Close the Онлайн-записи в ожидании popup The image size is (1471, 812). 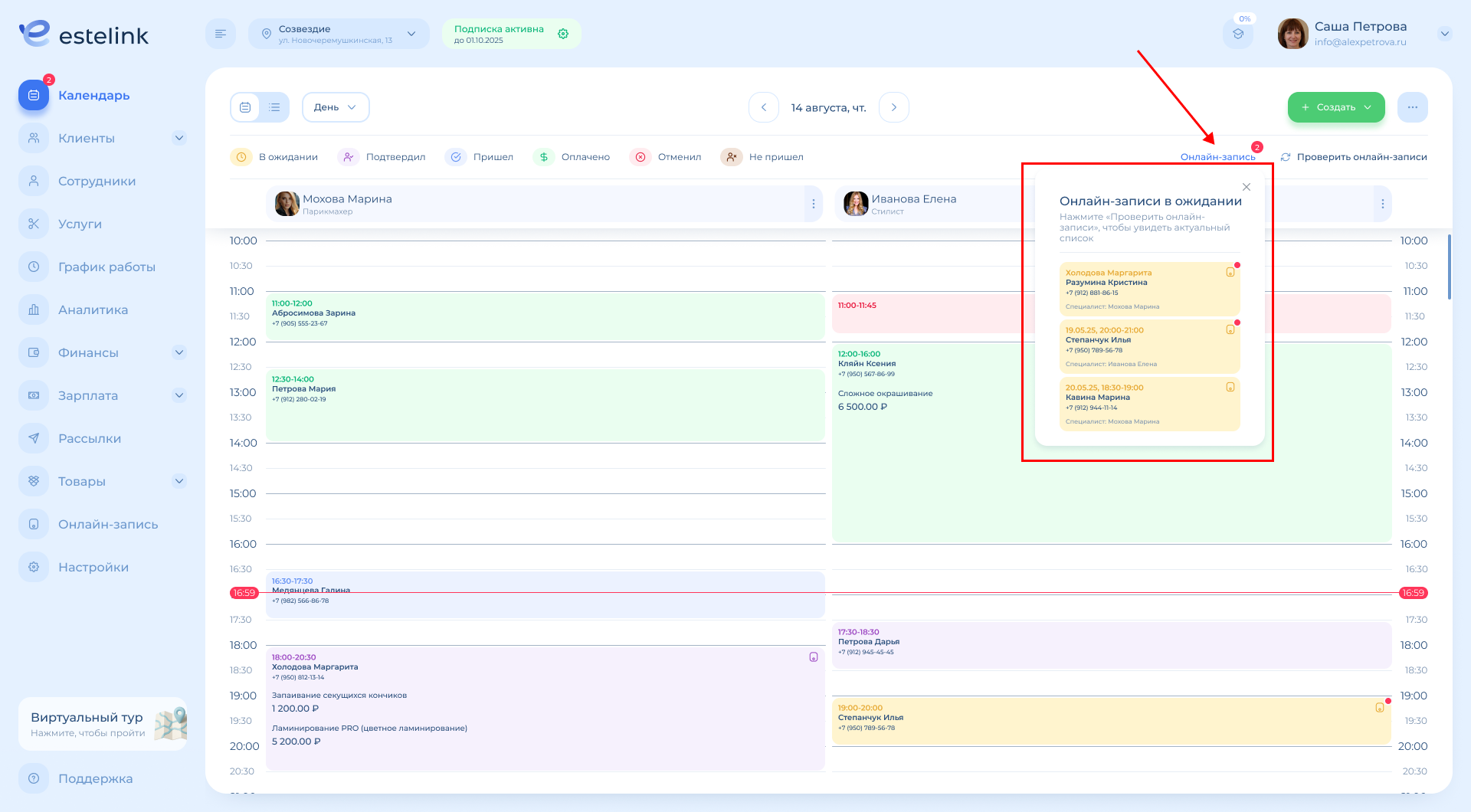click(x=1247, y=187)
